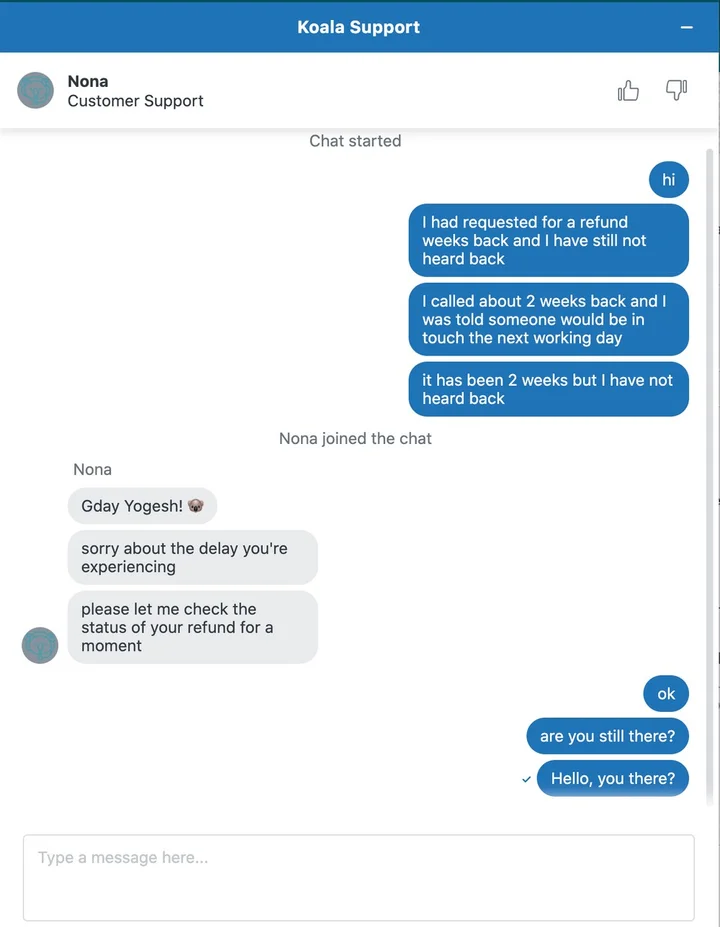Click the 'please let me check' message

tap(192, 627)
